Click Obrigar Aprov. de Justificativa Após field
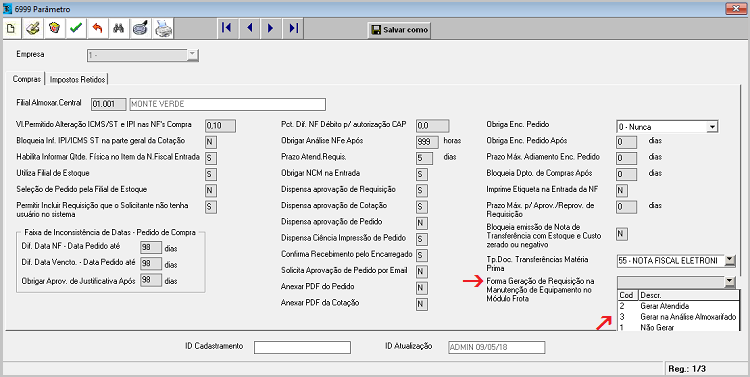This screenshot has height=377, width=750. click(151, 280)
